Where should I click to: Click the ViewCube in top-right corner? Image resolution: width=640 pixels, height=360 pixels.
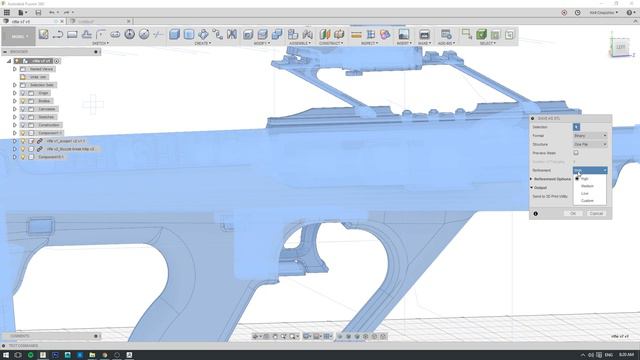tap(620, 47)
